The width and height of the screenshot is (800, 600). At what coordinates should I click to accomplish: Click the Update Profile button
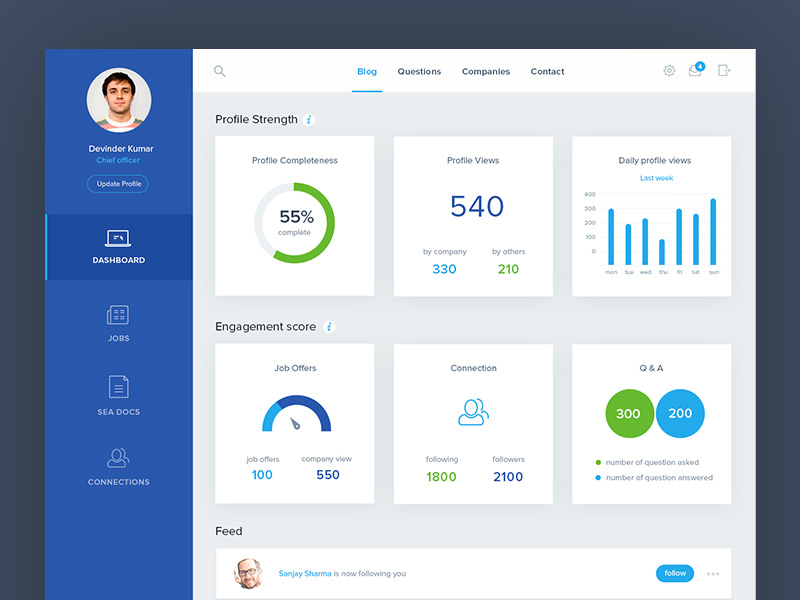(118, 184)
